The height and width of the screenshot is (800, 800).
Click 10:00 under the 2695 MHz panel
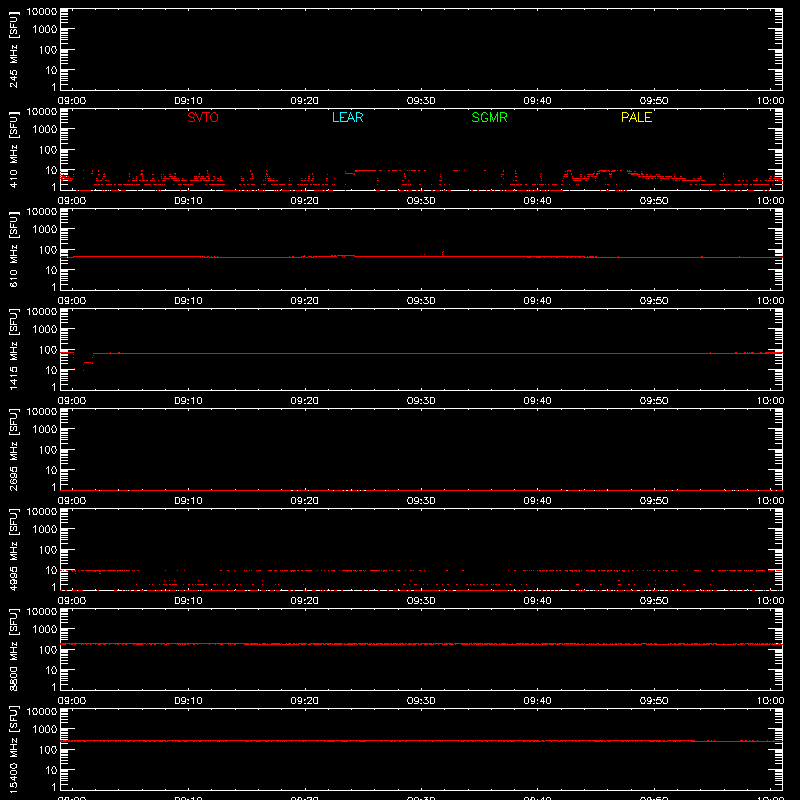(x=770, y=501)
